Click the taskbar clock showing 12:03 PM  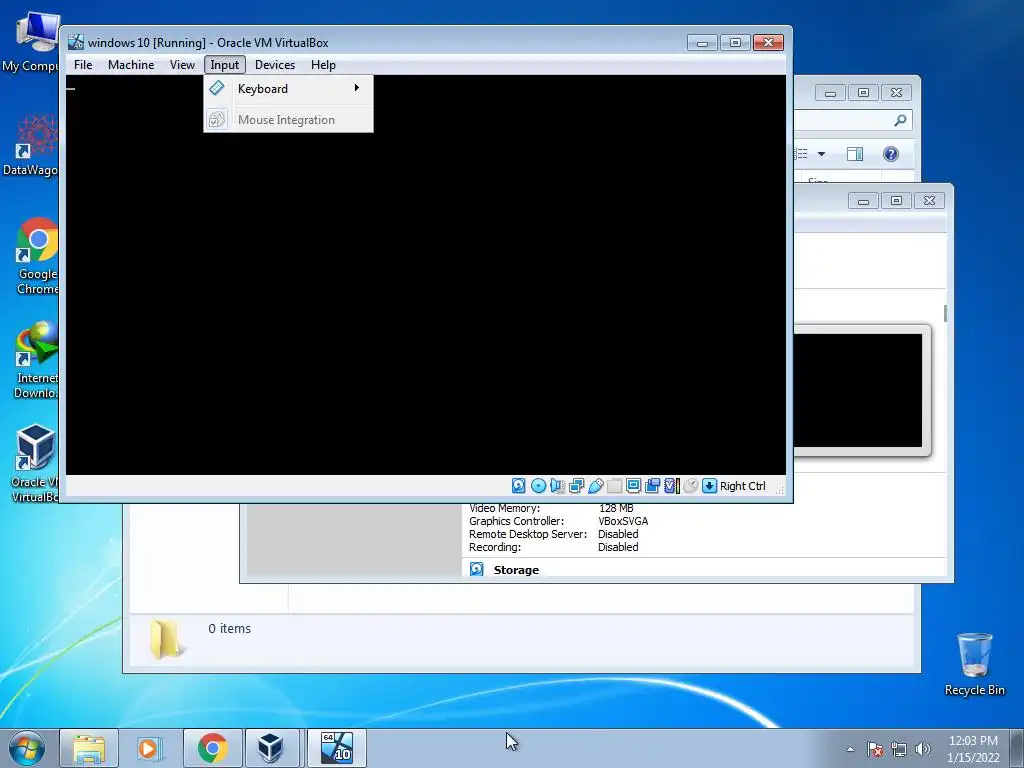click(x=973, y=749)
